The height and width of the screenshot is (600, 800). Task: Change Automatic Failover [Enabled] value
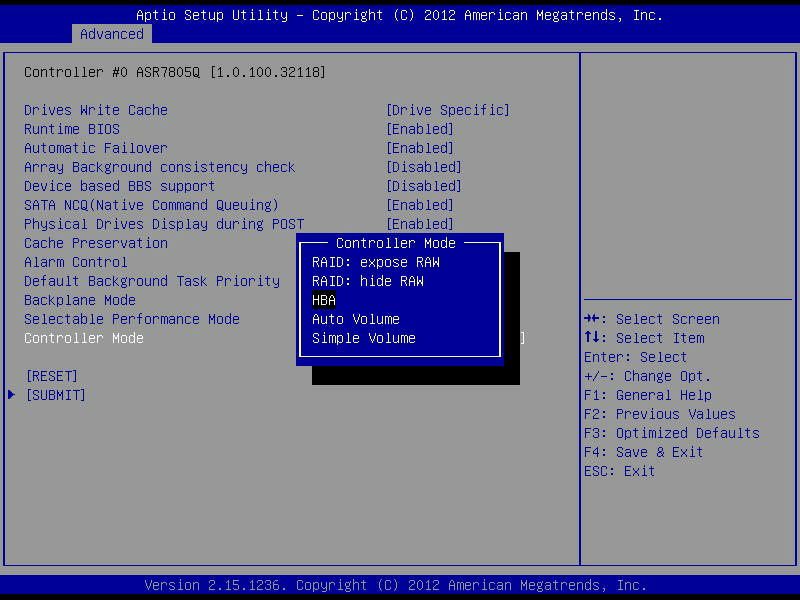[x=419, y=148]
